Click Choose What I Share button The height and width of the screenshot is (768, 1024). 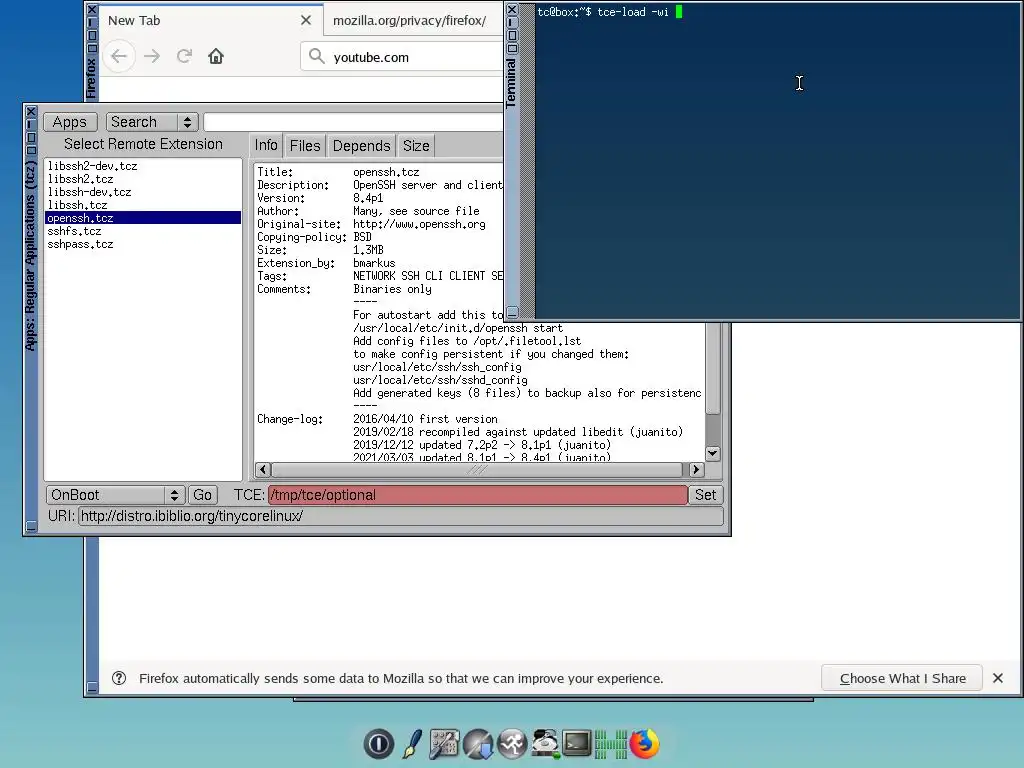tap(902, 678)
